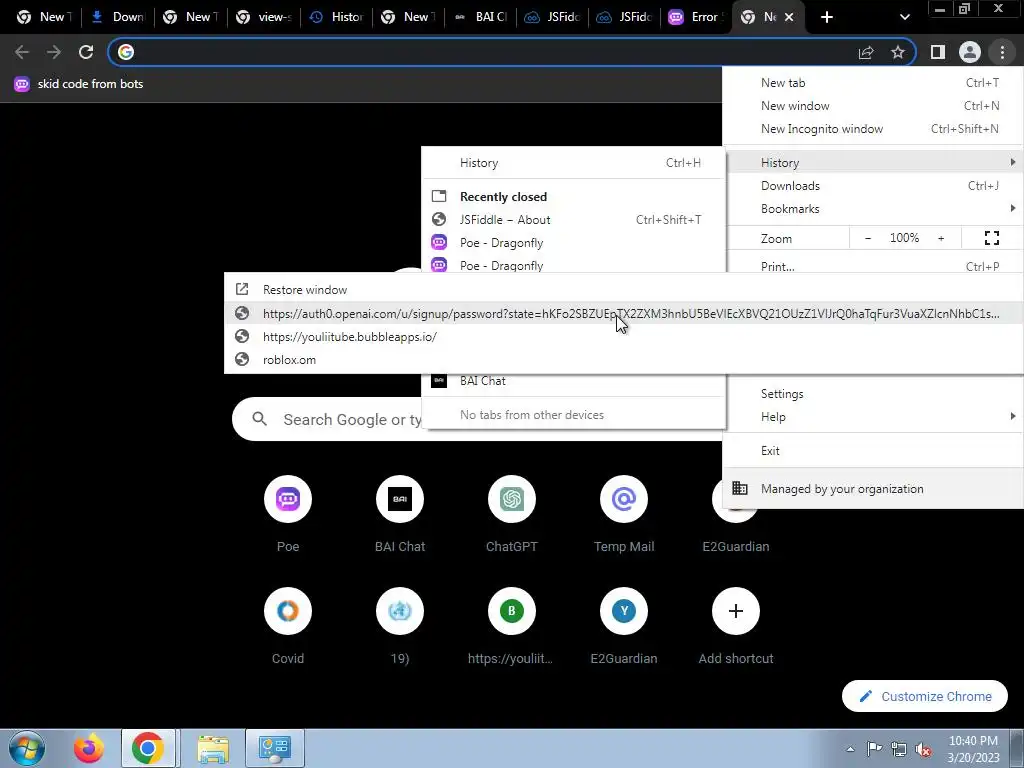The height and width of the screenshot is (768, 1024).
Task: Reopen the first Poe - Dragonfly entry
Action: 573,242
